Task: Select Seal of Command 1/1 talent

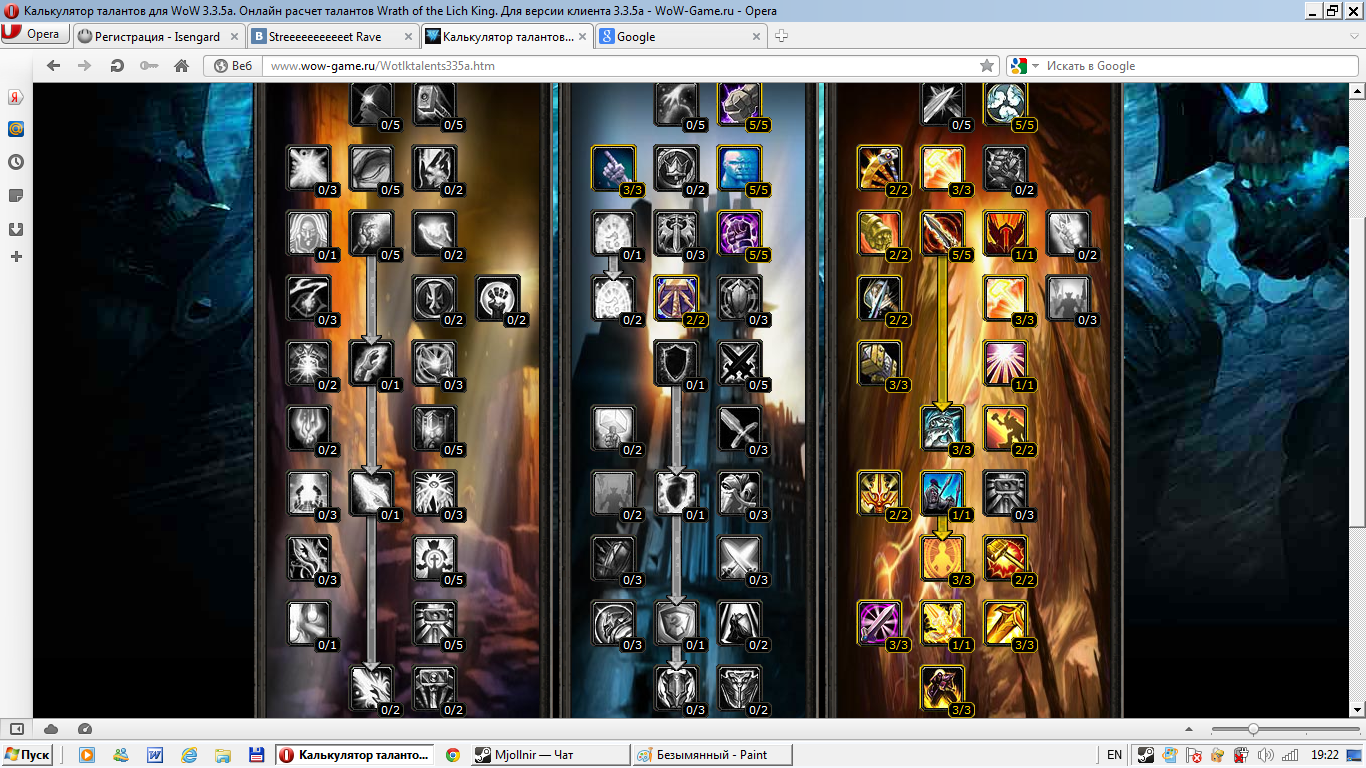Action: [1005, 233]
